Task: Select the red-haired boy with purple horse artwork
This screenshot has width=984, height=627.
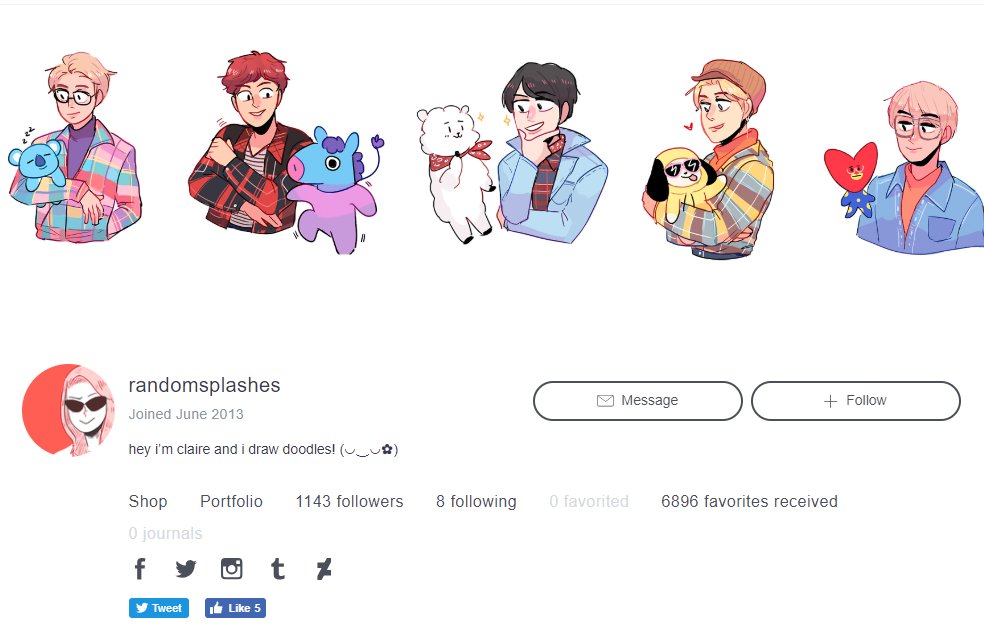Action: [x=286, y=153]
